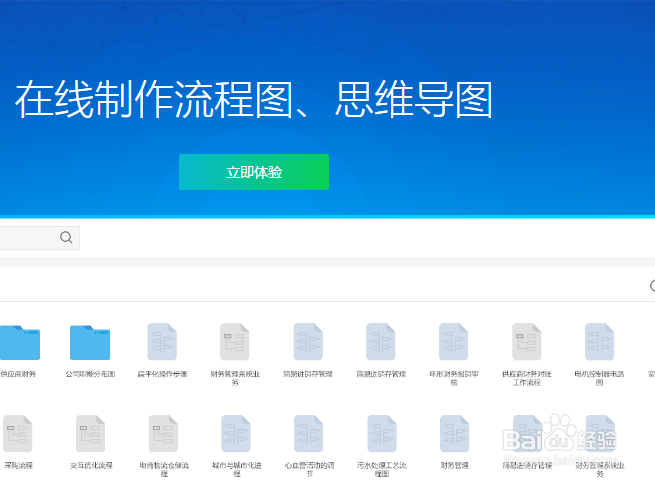Click the magnifier search icon
655x484 pixels.
point(66,237)
